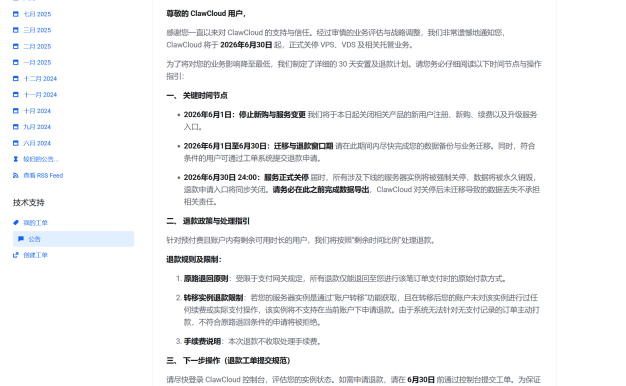Screen dimensions: 626x386
Task: Click the calendar icon next to 十月 2024
Action: pos(16,111)
